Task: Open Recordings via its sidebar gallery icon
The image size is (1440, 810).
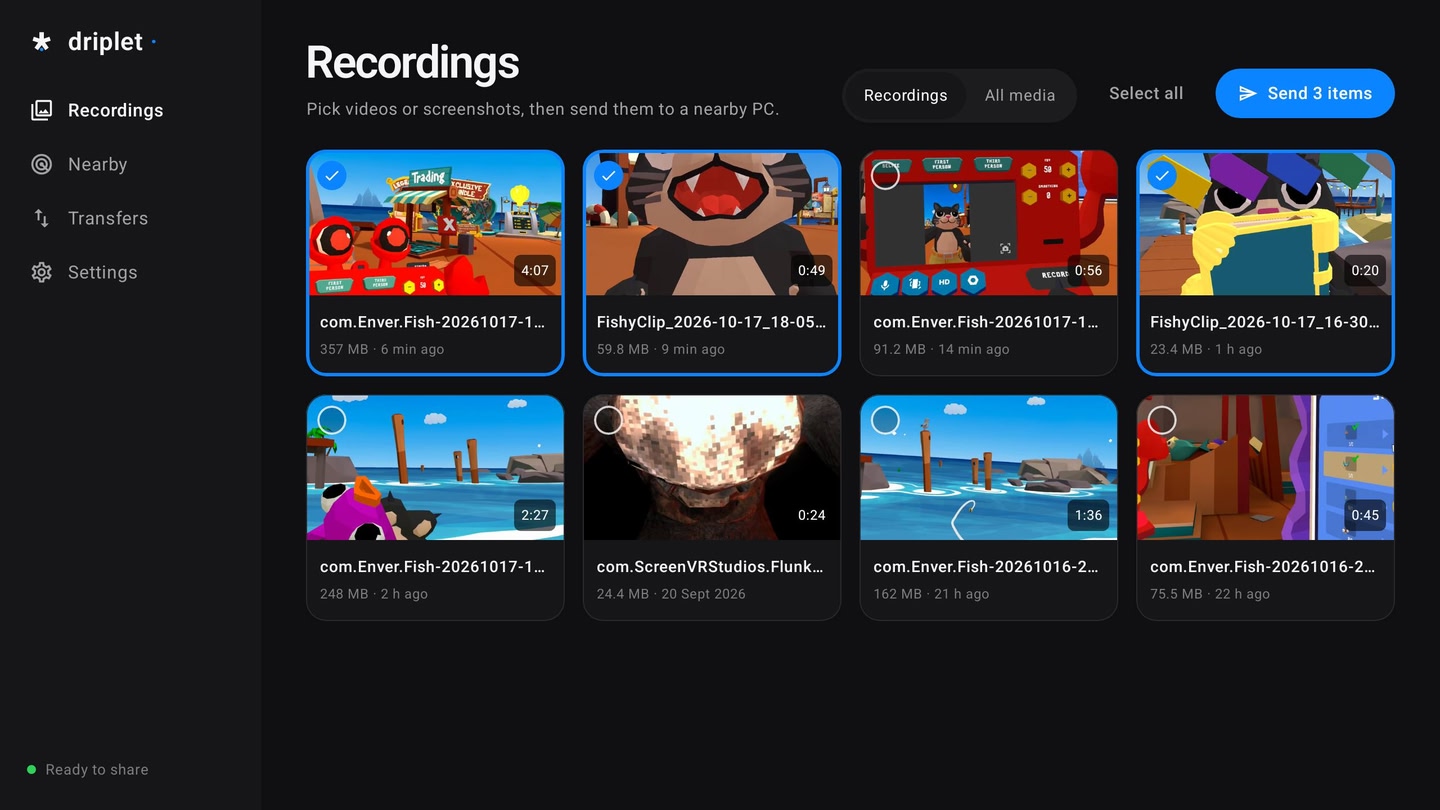Action: [41, 110]
